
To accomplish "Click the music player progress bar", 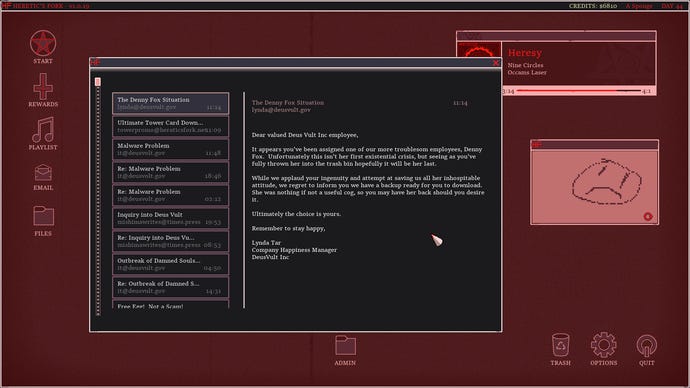I will 579,91.
